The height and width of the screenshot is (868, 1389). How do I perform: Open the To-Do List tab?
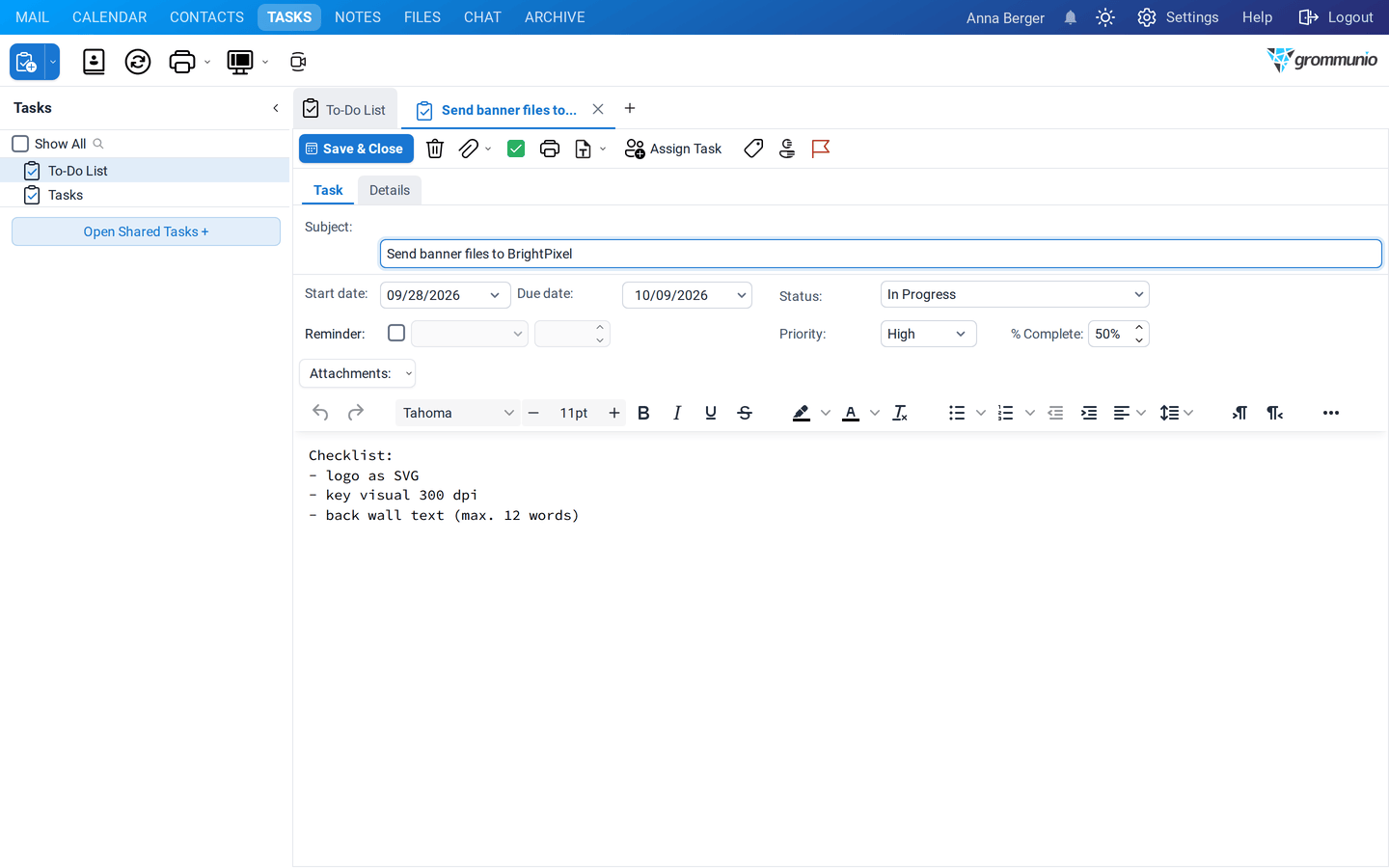tap(345, 110)
